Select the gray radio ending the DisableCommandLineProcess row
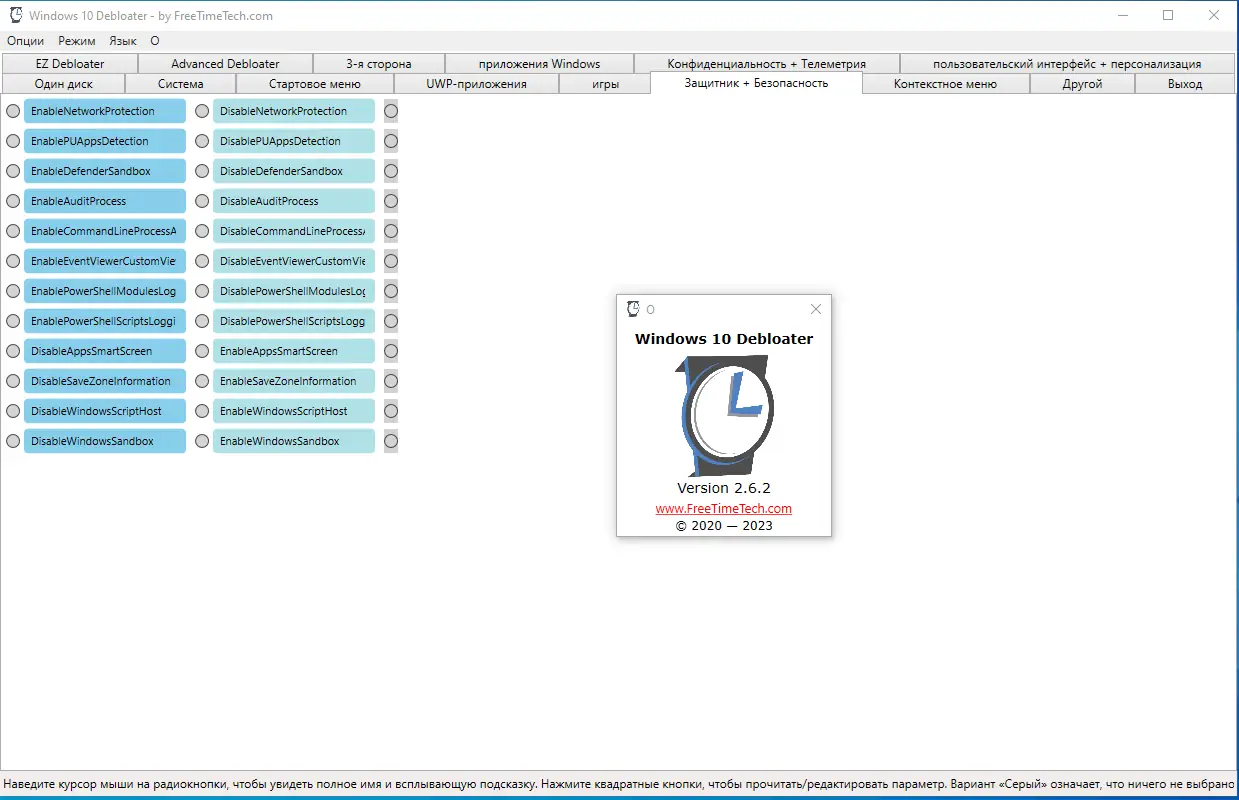This screenshot has width=1239, height=800. point(391,231)
